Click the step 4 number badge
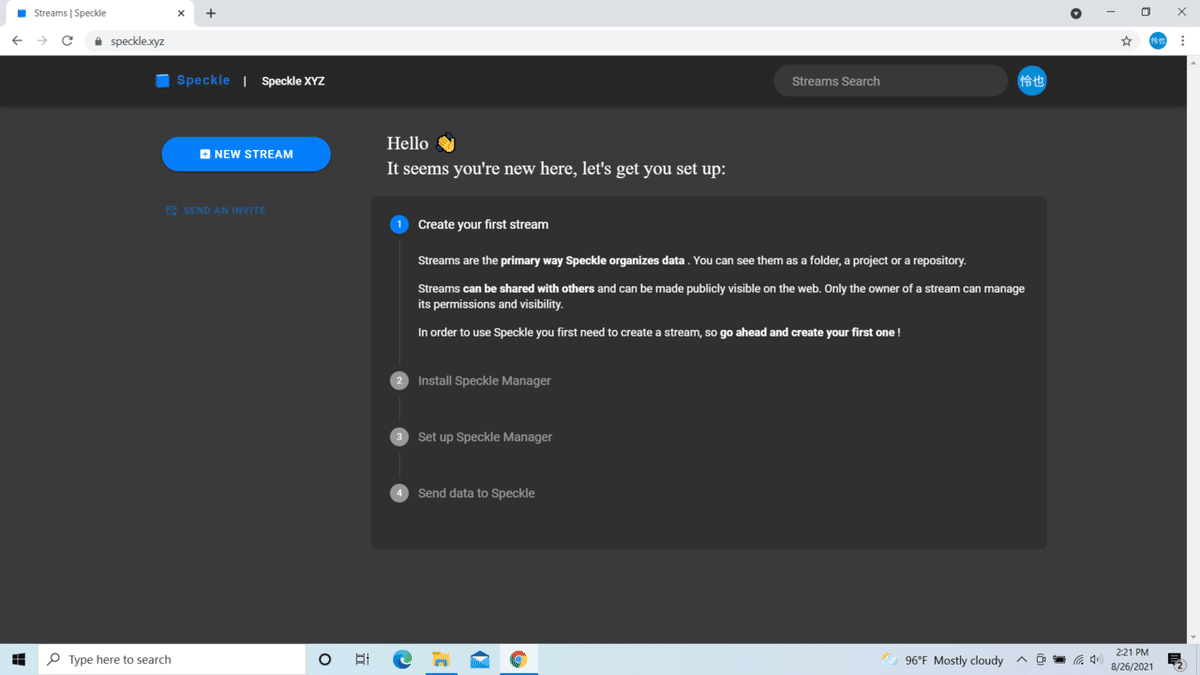This screenshot has height=675, width=1200. pos(399,493)
